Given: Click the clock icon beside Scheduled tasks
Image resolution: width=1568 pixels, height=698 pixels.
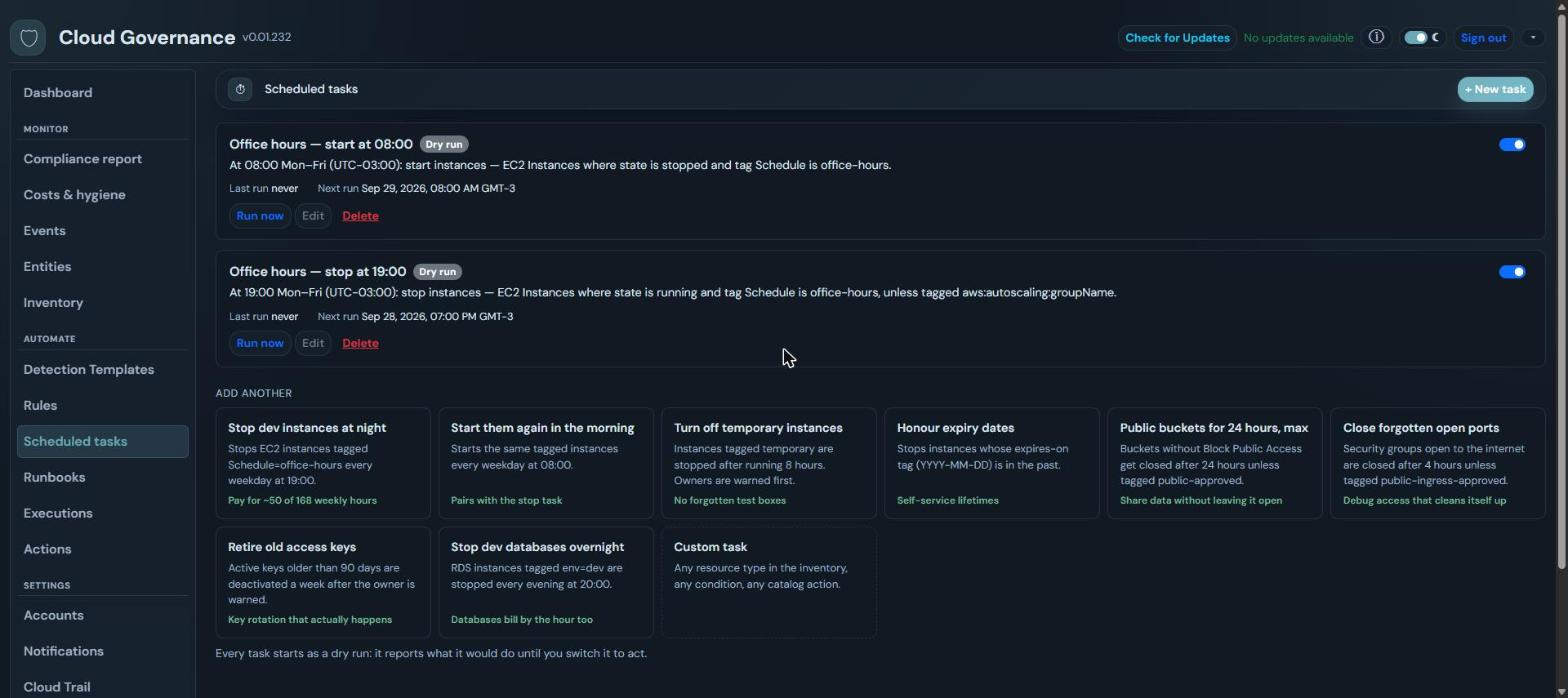Looking at the screenshot, I should pyautogui.click(x=240, y=89).
